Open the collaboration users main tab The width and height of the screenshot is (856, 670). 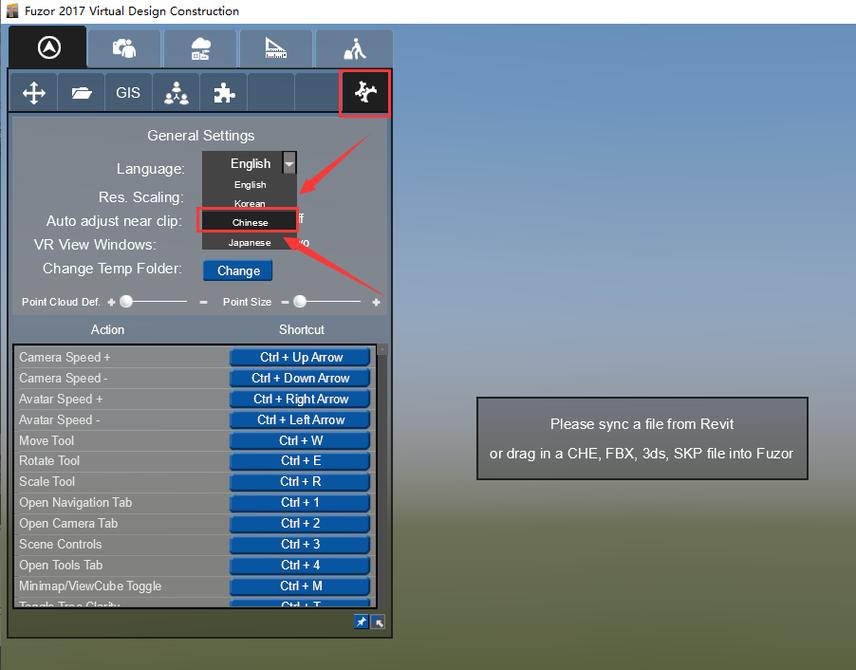coord(124,49)
